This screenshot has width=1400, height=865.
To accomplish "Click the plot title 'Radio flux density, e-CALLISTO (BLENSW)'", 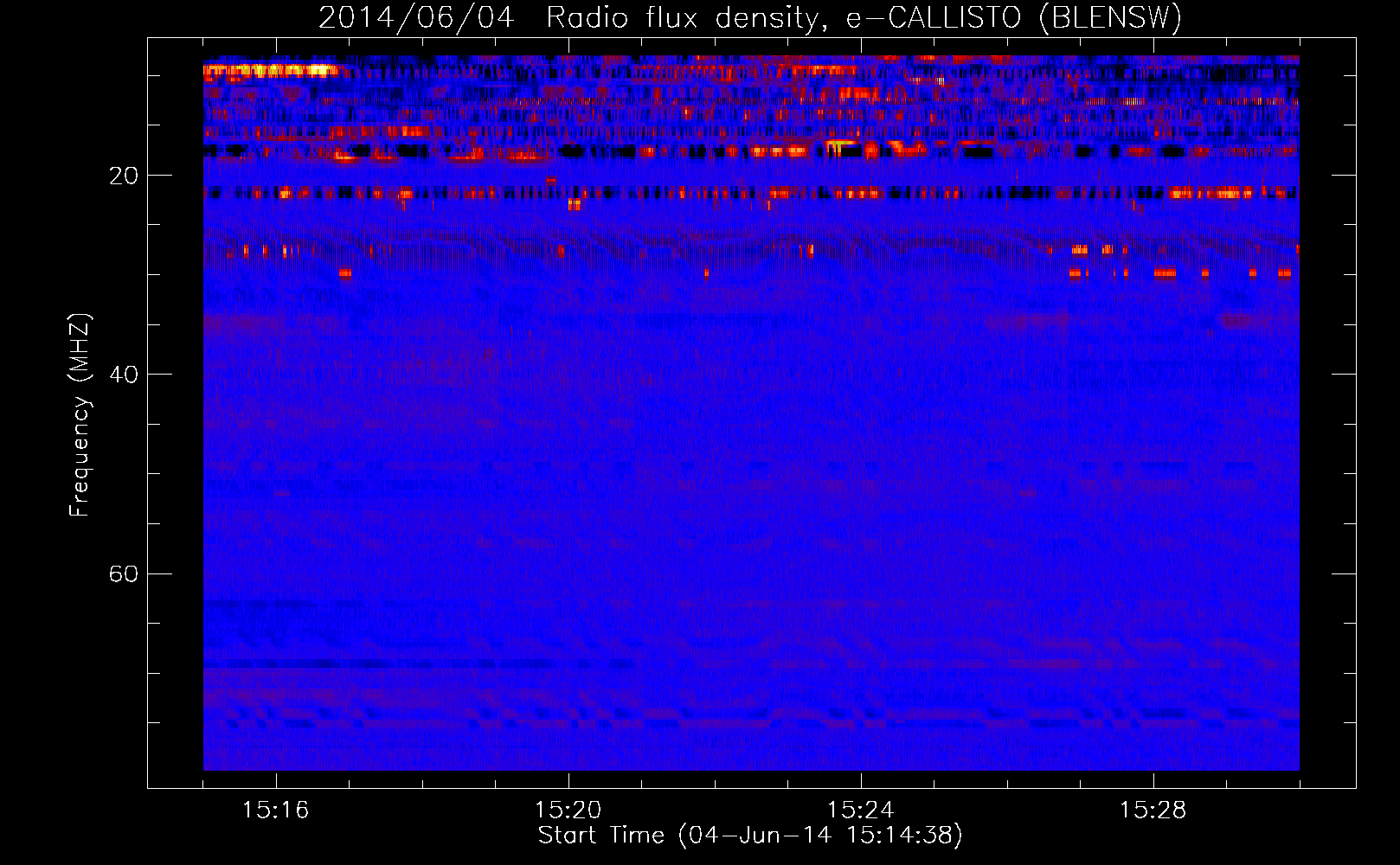I will 864,17.
